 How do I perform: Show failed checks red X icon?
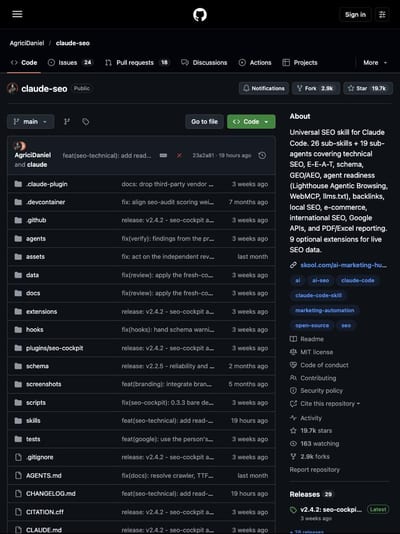[179, 156]
